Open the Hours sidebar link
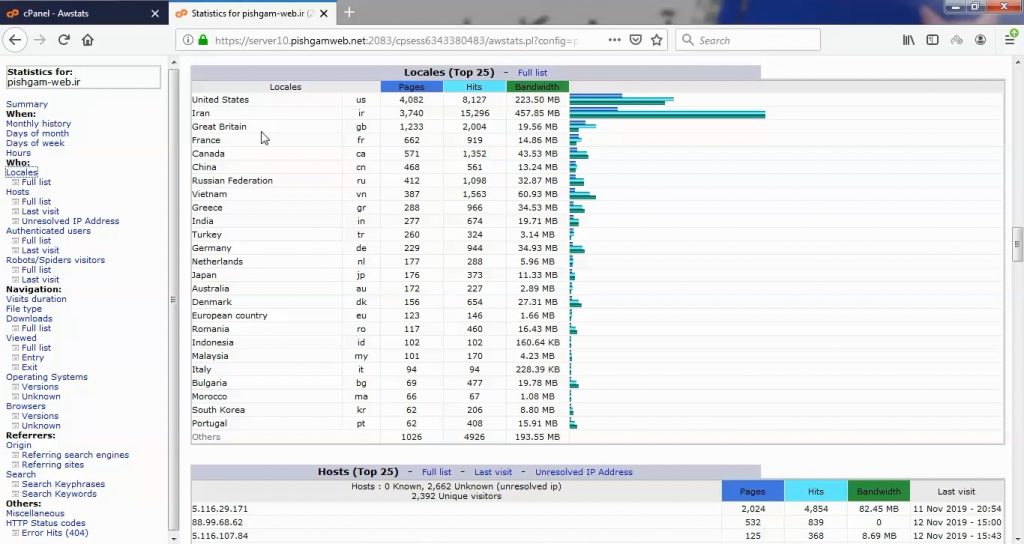 click(18, 153)
